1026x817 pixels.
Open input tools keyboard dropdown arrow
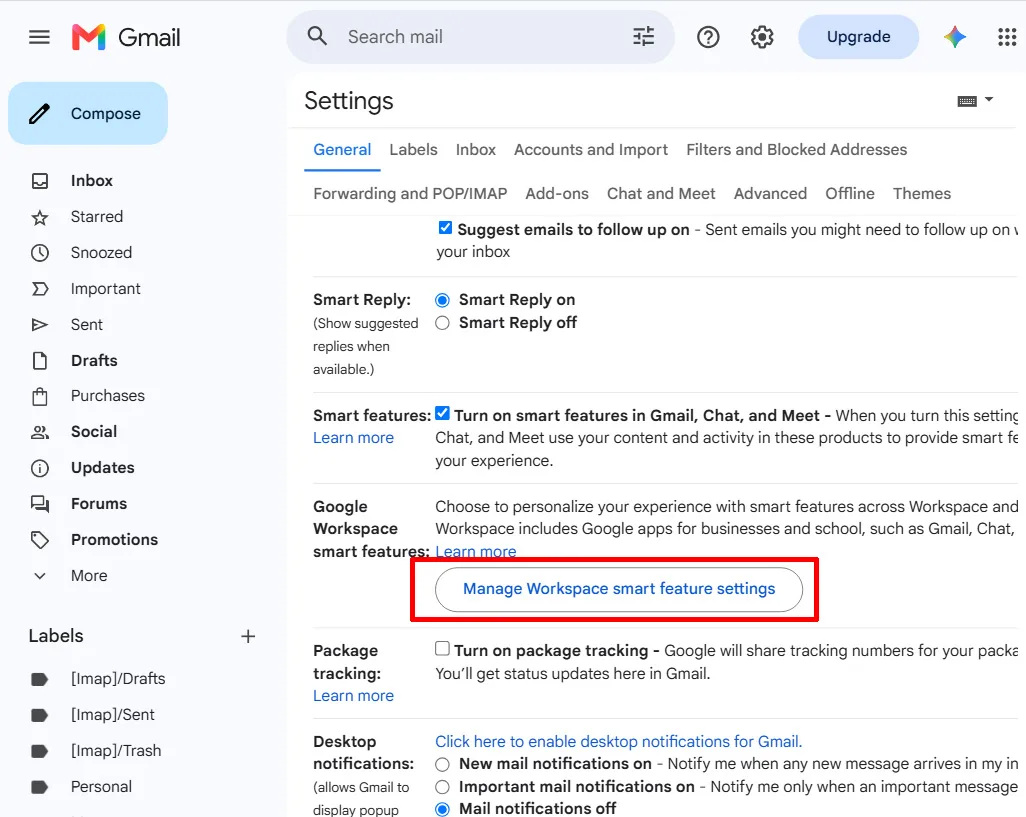tap(989, 99)
